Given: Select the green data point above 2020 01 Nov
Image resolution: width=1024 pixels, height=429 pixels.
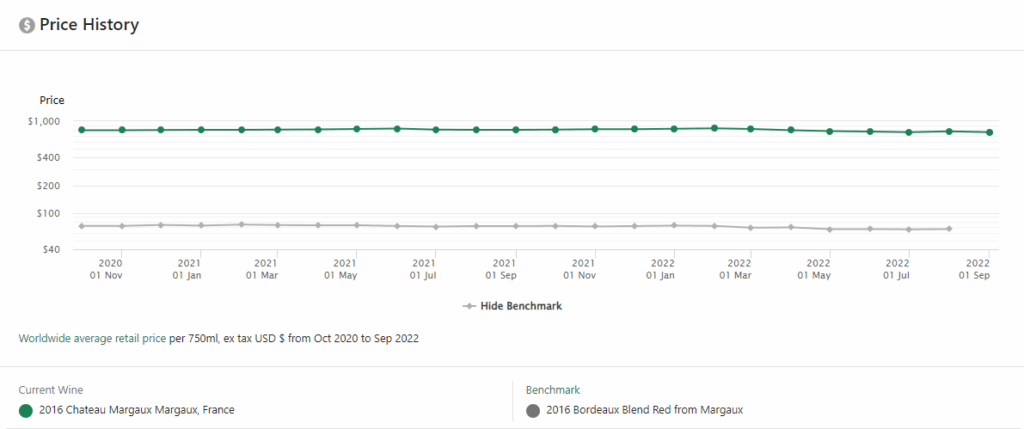Looking at the screenshot, I should [x=122, y=130].
